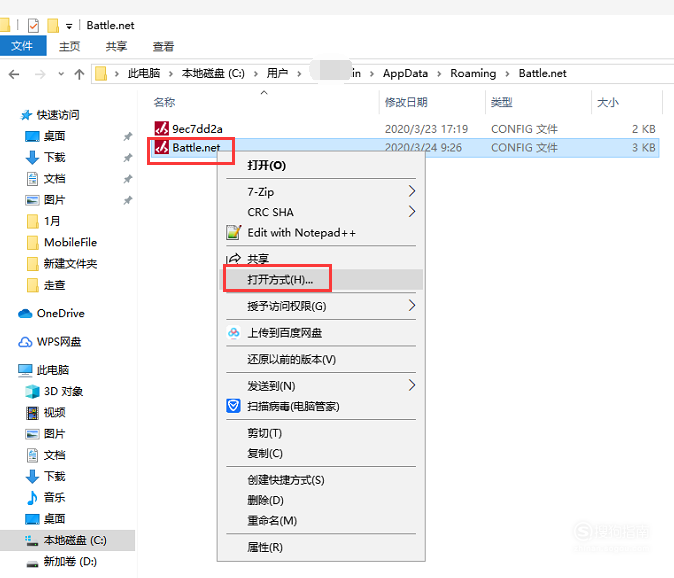Click the 下载 arrow icon under quick access
Viewport: 674px width, 578px height.
pos(32,157)
